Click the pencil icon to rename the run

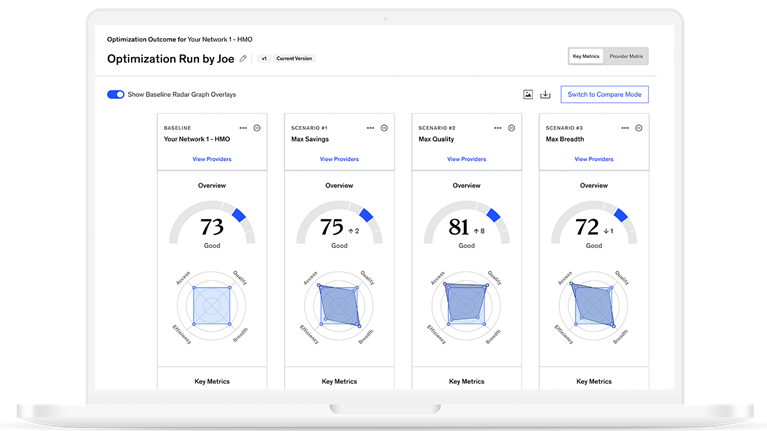coord(243,58)
